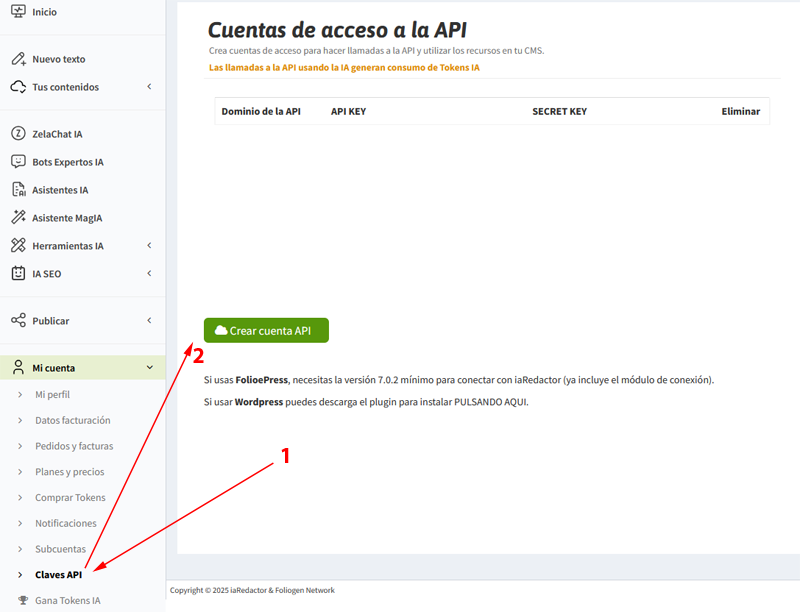The image size is (800, 612).
Task: Collapse Mi cuenta menu arrow
Action: tap(149, 367)
